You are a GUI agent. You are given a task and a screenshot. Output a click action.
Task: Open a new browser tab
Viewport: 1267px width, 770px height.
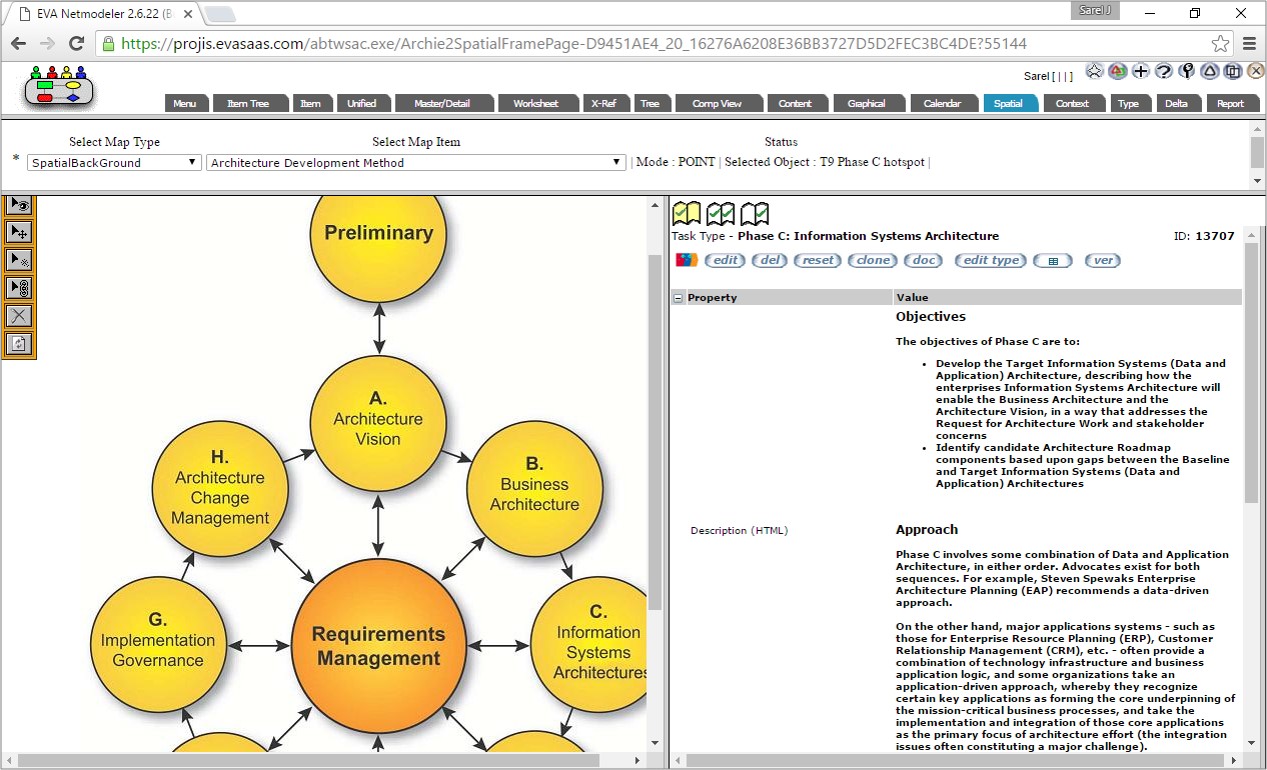point(220,14)
